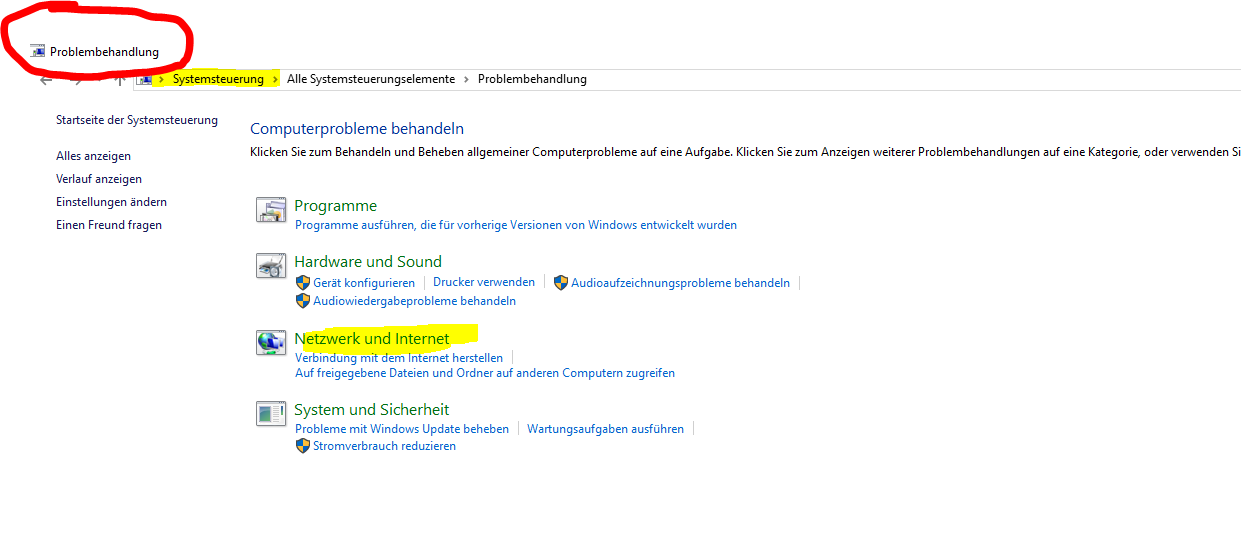Click Probleme mit Windows Update beheben

coord(402,429)
